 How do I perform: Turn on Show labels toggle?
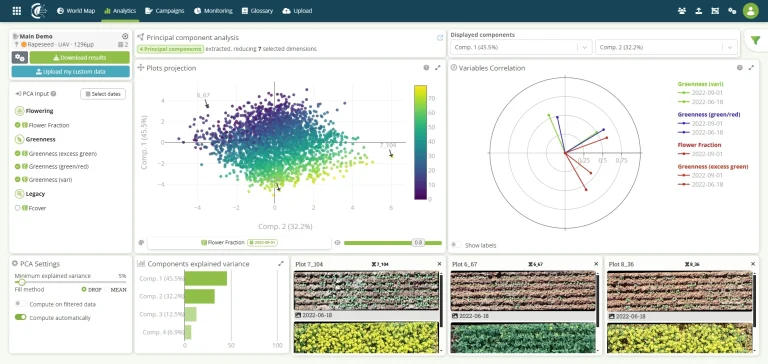pos(456,245)
